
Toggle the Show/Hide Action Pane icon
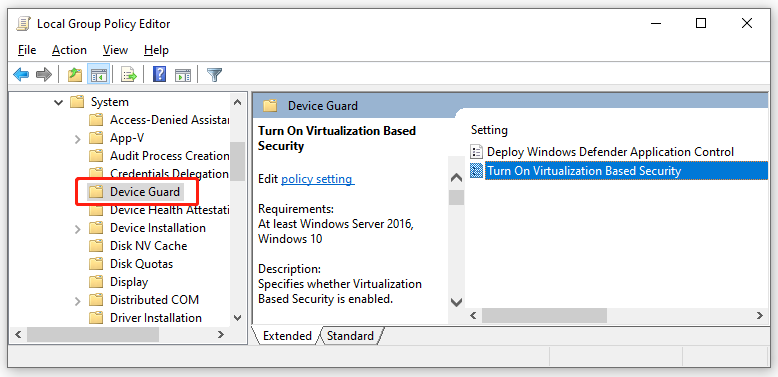(x=183, y=75)
